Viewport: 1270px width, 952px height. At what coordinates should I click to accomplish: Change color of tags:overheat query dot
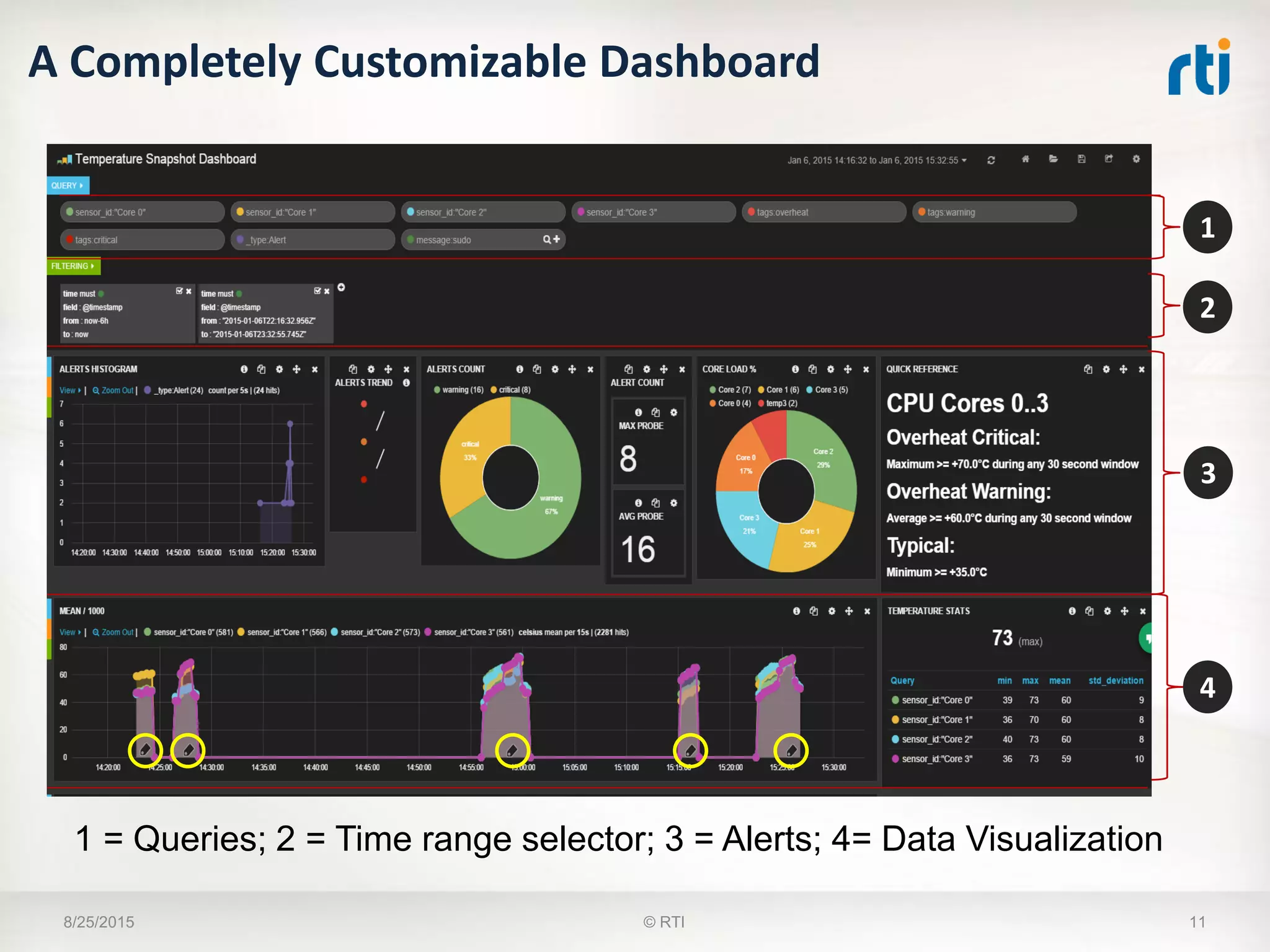tap(751, 212)
